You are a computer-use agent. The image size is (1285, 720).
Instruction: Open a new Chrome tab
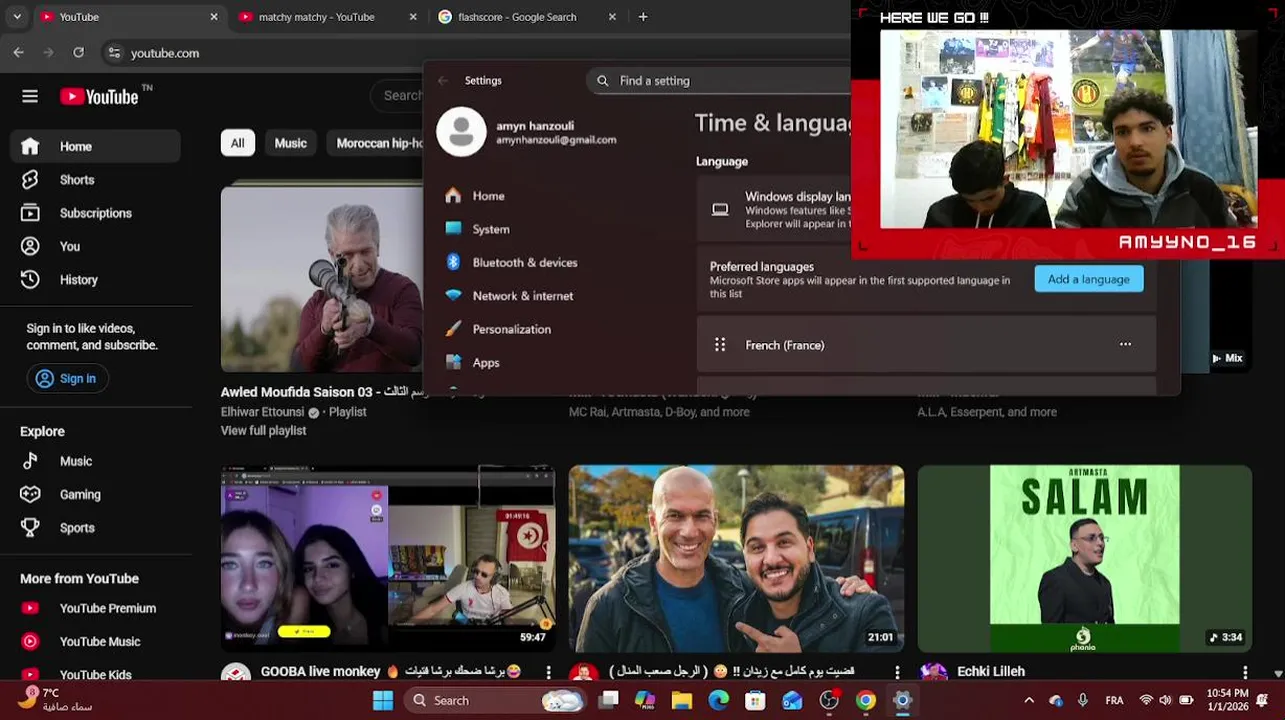click(x=643, y=17)
